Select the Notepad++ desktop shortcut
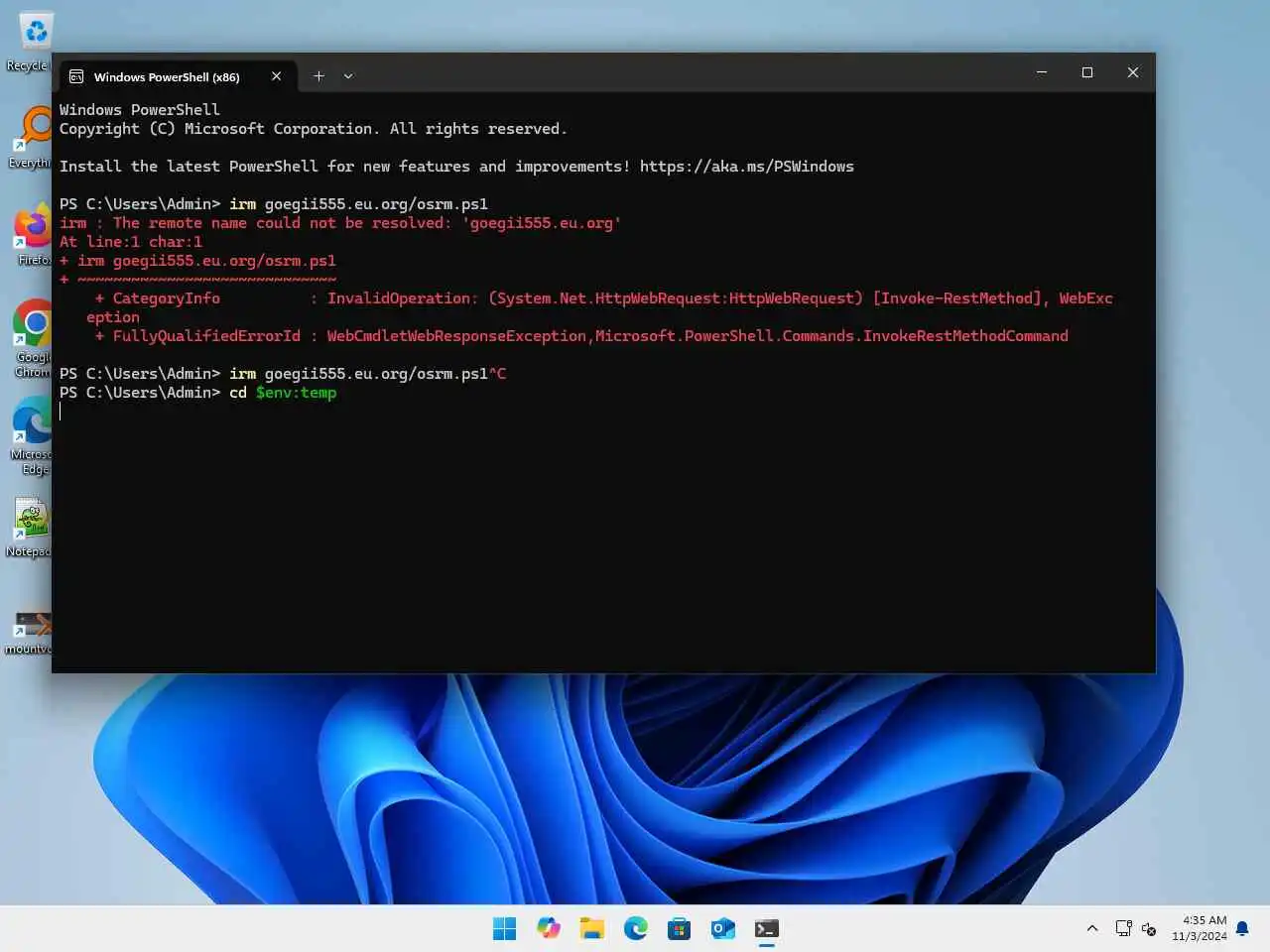Viewport: 1270px width, 952px height. (x=30, y=528)
